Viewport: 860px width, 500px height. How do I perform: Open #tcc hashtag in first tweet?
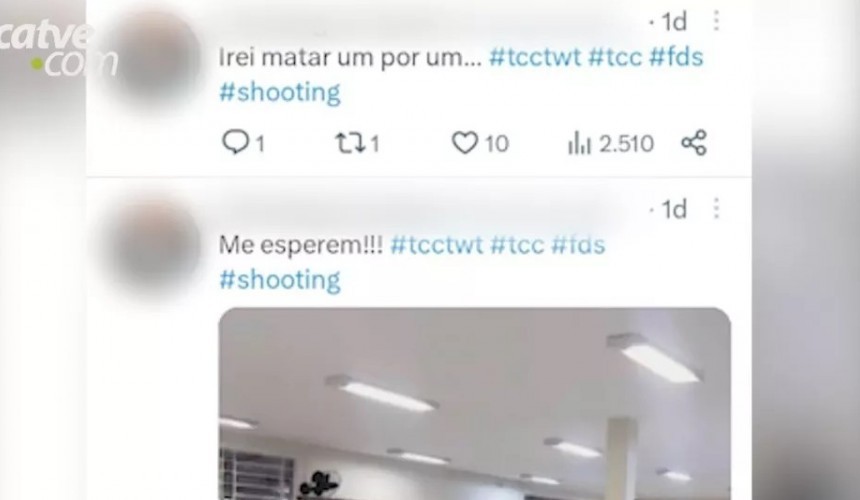pos(615,57)
